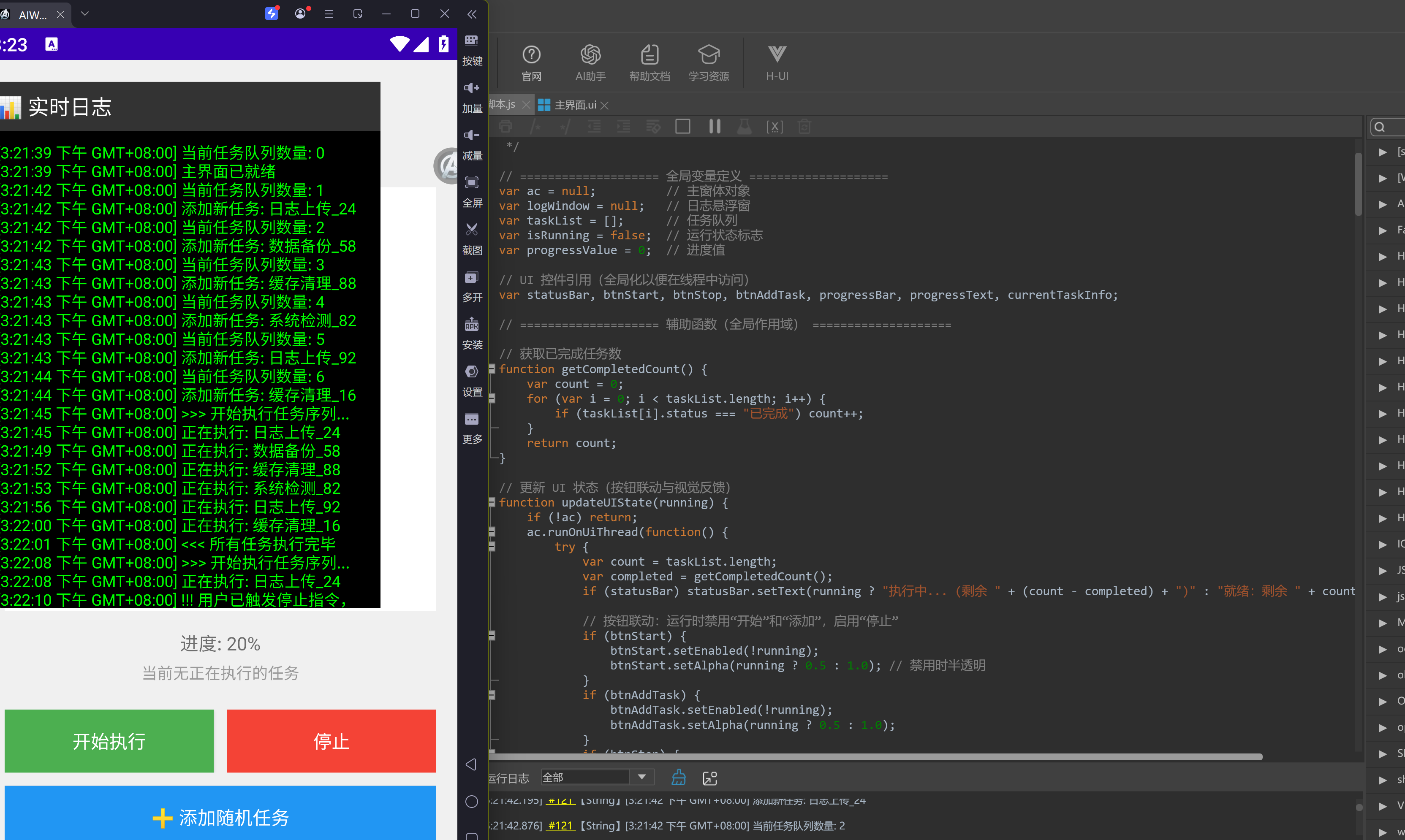This screenshot has height=840, width=1405.
Task: Open 帮助文档 help documents
Action: point(650,62)
